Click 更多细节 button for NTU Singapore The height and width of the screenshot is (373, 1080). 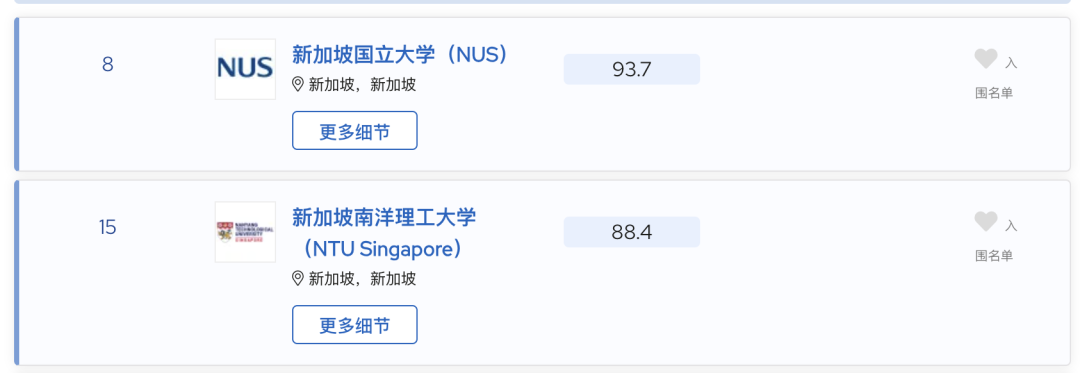coord(355,324)
